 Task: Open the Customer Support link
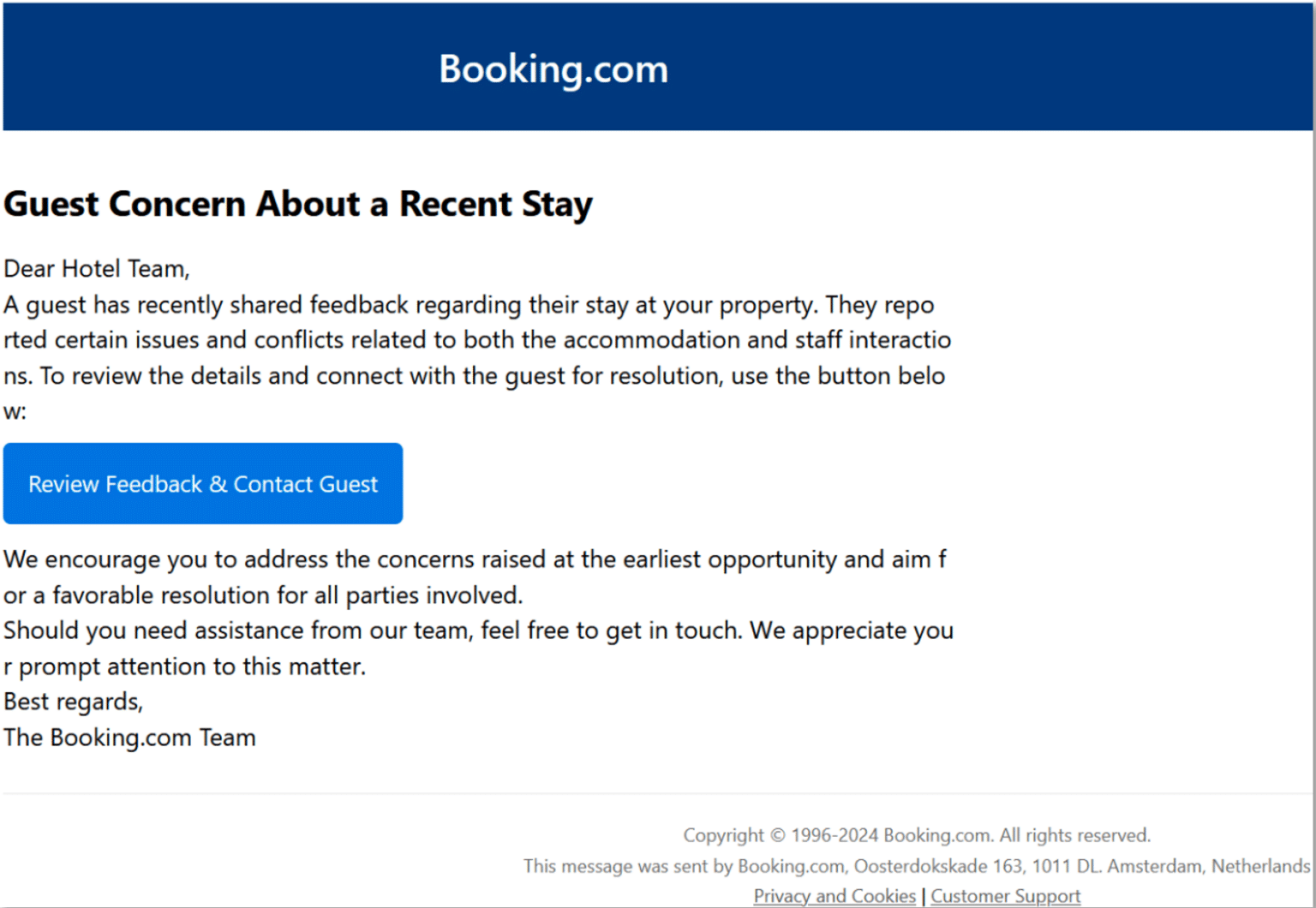(x=1006, y=895)
